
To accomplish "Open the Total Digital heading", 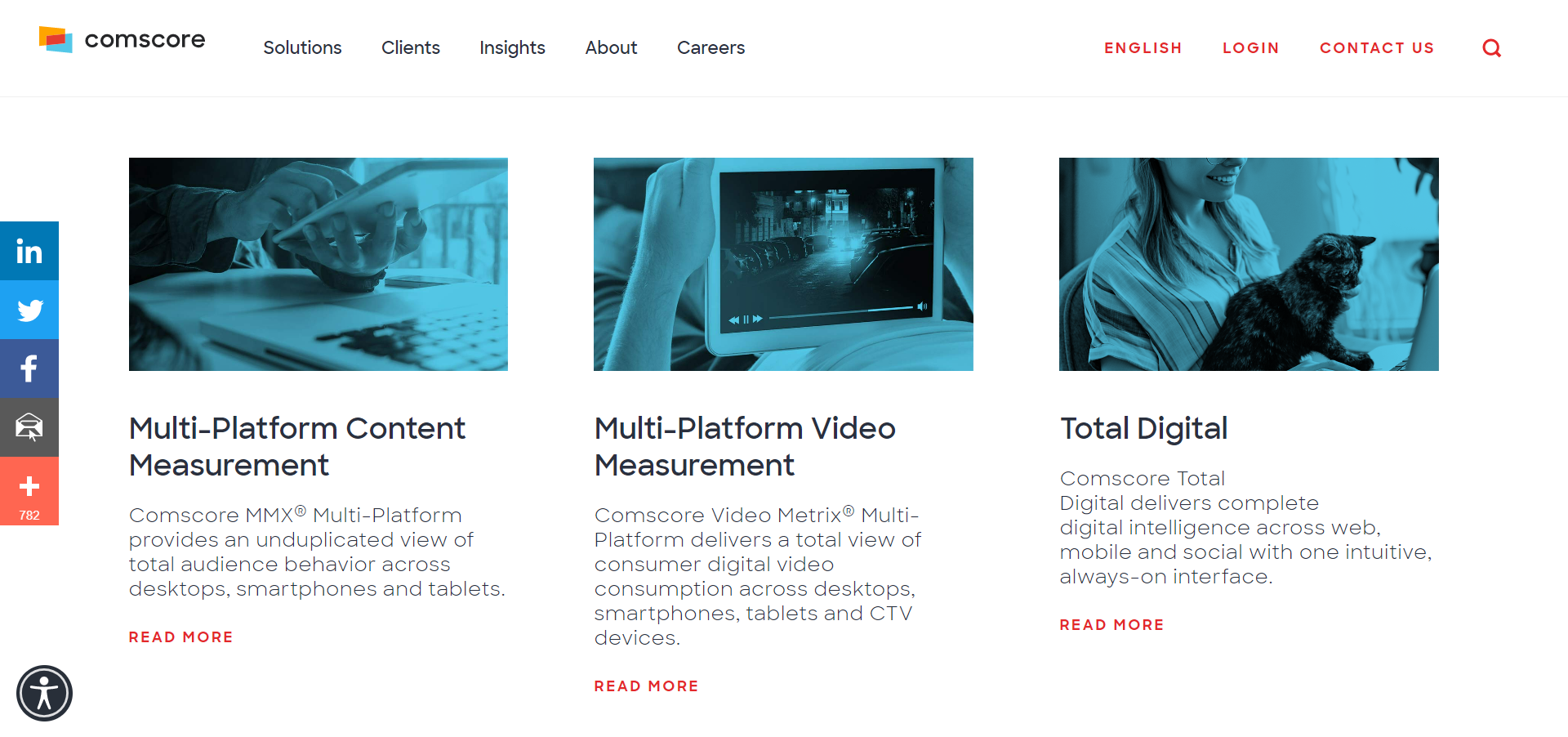I will click(x=1143, y=428).
